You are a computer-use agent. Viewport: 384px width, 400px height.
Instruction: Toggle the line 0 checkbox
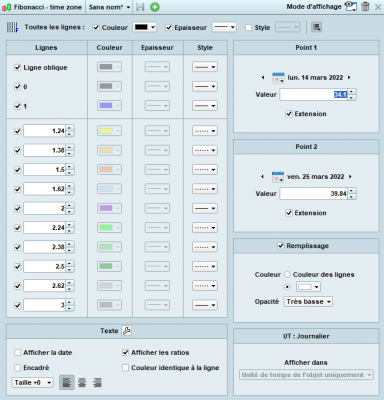[x=18, y=87]
